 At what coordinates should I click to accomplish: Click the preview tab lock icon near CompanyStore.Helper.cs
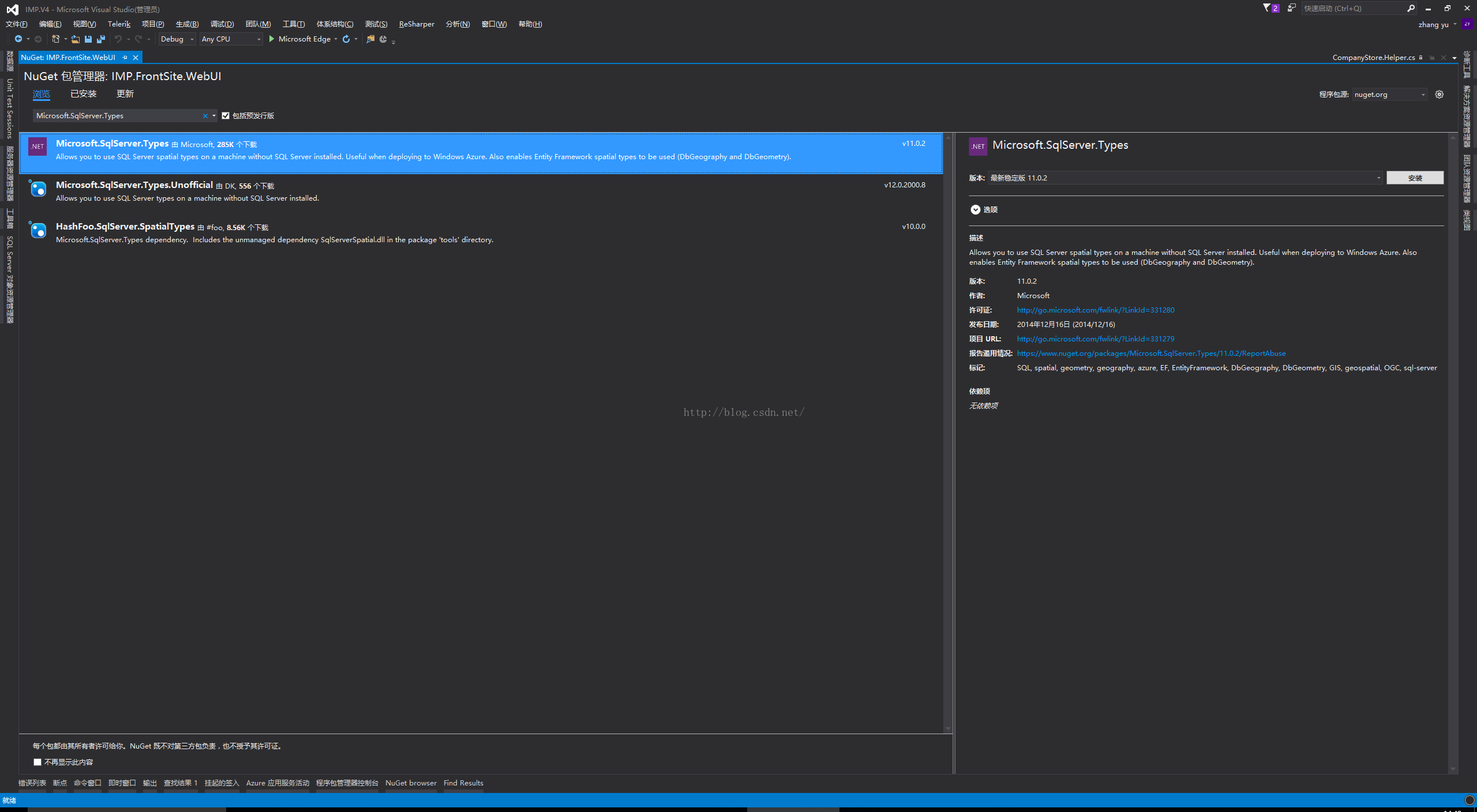1420,58
